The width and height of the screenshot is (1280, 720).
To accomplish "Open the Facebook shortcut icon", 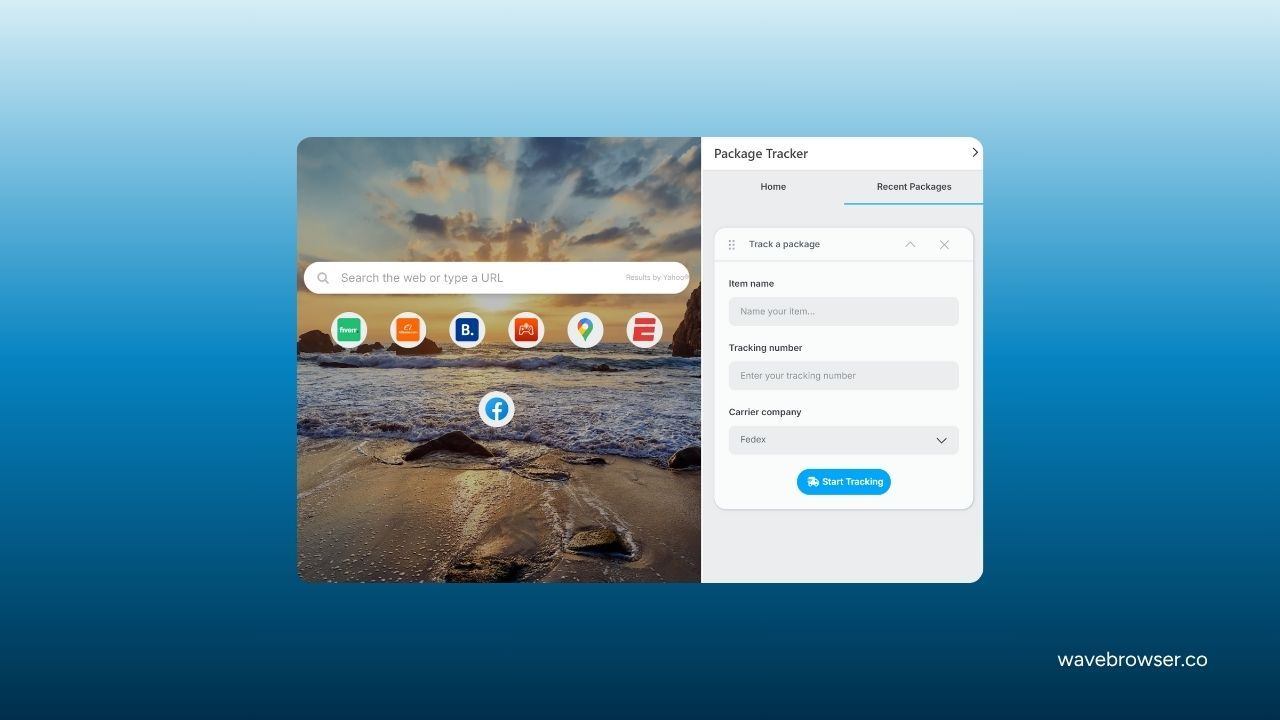I will coord(496,409).
